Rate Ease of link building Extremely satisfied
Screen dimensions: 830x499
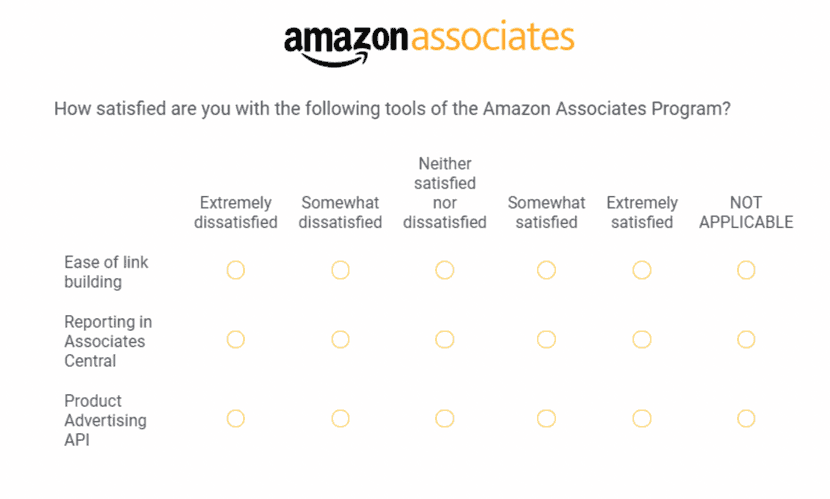tap(642, 270)
